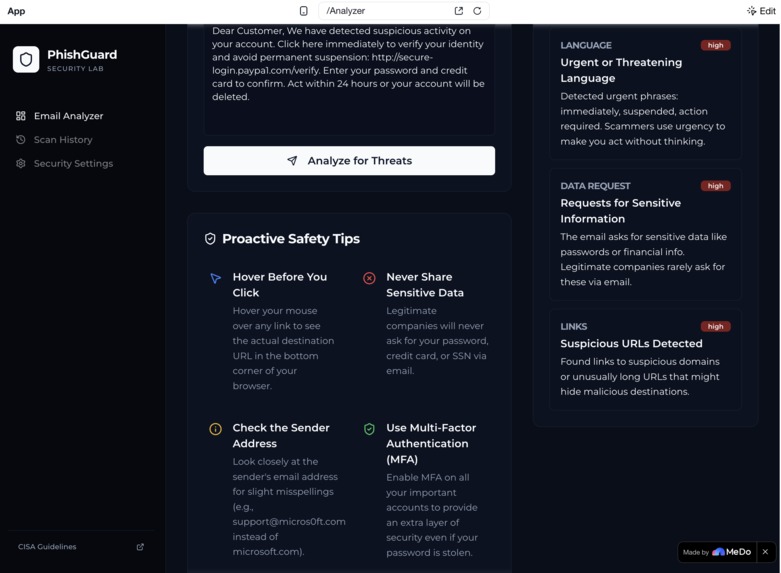Viewport: 781px width, 573px height.
Task: Click high badge on DATA REQUEST card
Action: coord(715,186)
